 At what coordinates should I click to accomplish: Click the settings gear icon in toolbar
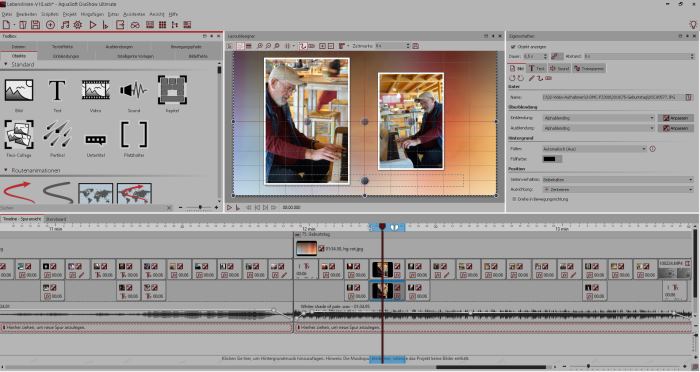point(78,25)
